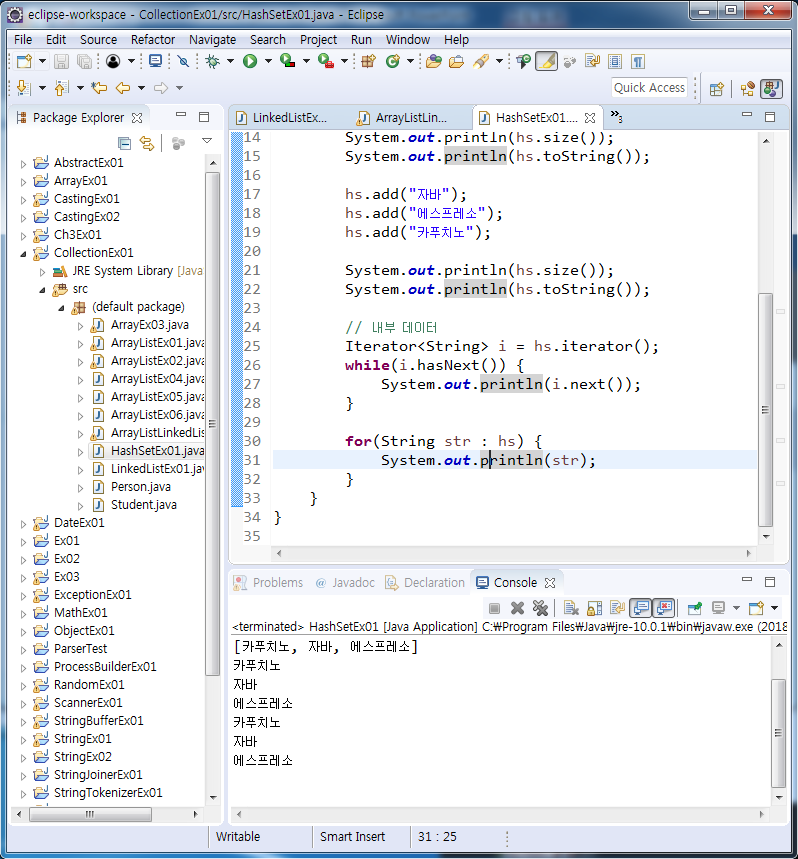Expand JRE System Library node

(x=42, y=272)
